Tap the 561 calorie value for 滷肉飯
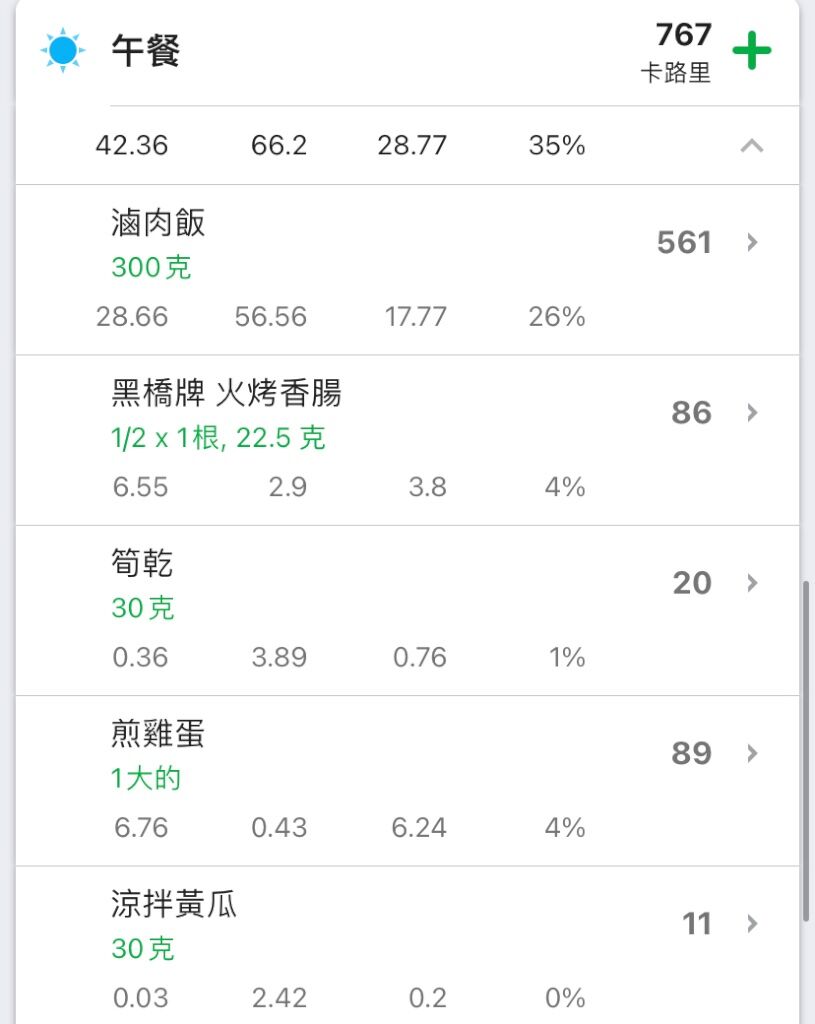The height and width of the screenshot is (1024, 815). (x=684, y=242)
